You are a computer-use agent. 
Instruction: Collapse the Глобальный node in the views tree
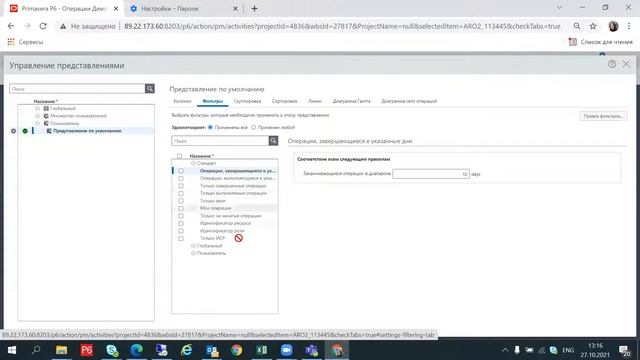click(38, 109)
